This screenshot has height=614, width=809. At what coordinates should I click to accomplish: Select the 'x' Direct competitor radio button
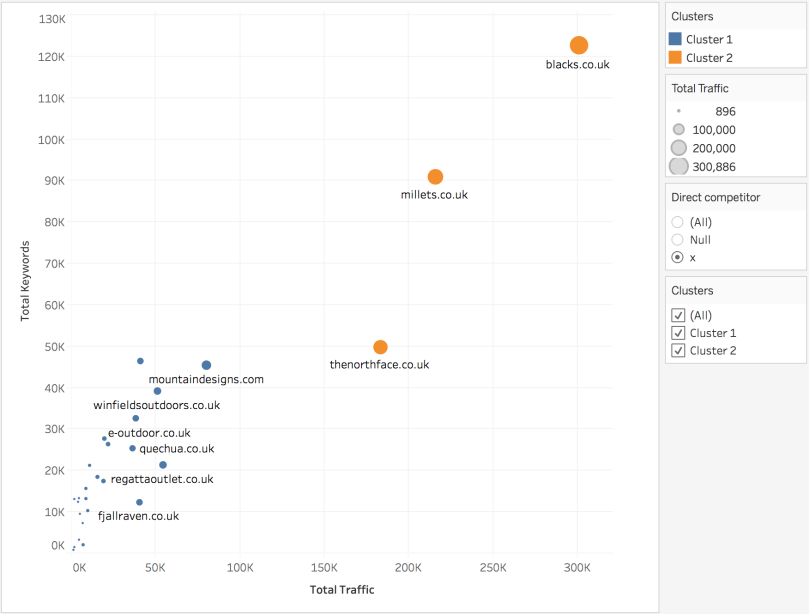[x=677, y=257]
